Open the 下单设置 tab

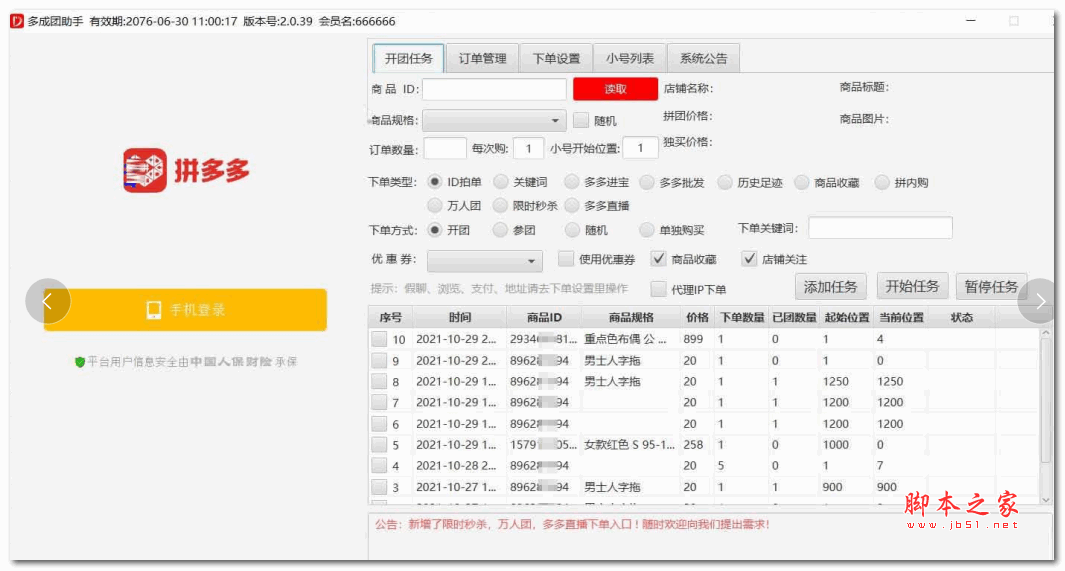pos(556,58)
